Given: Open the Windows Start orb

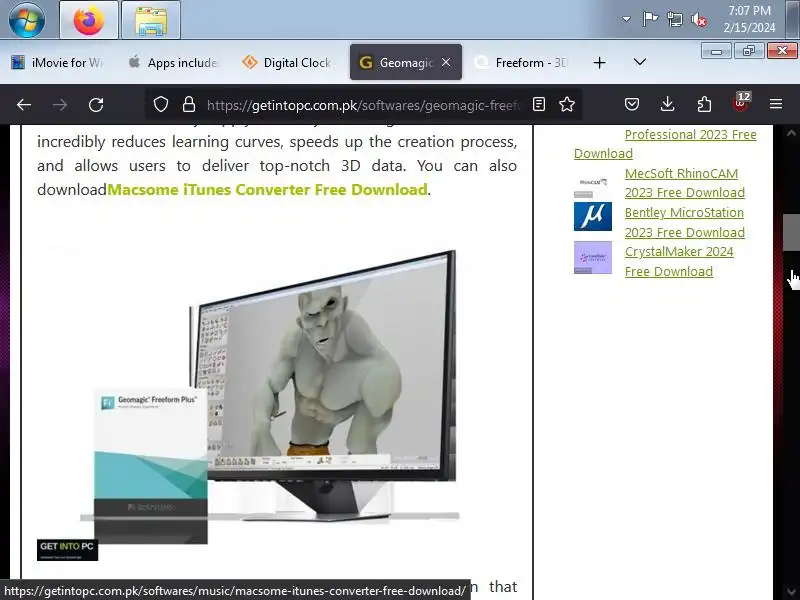Looking at the screenshot, I should pyautogui.click(x=27, y=19).
